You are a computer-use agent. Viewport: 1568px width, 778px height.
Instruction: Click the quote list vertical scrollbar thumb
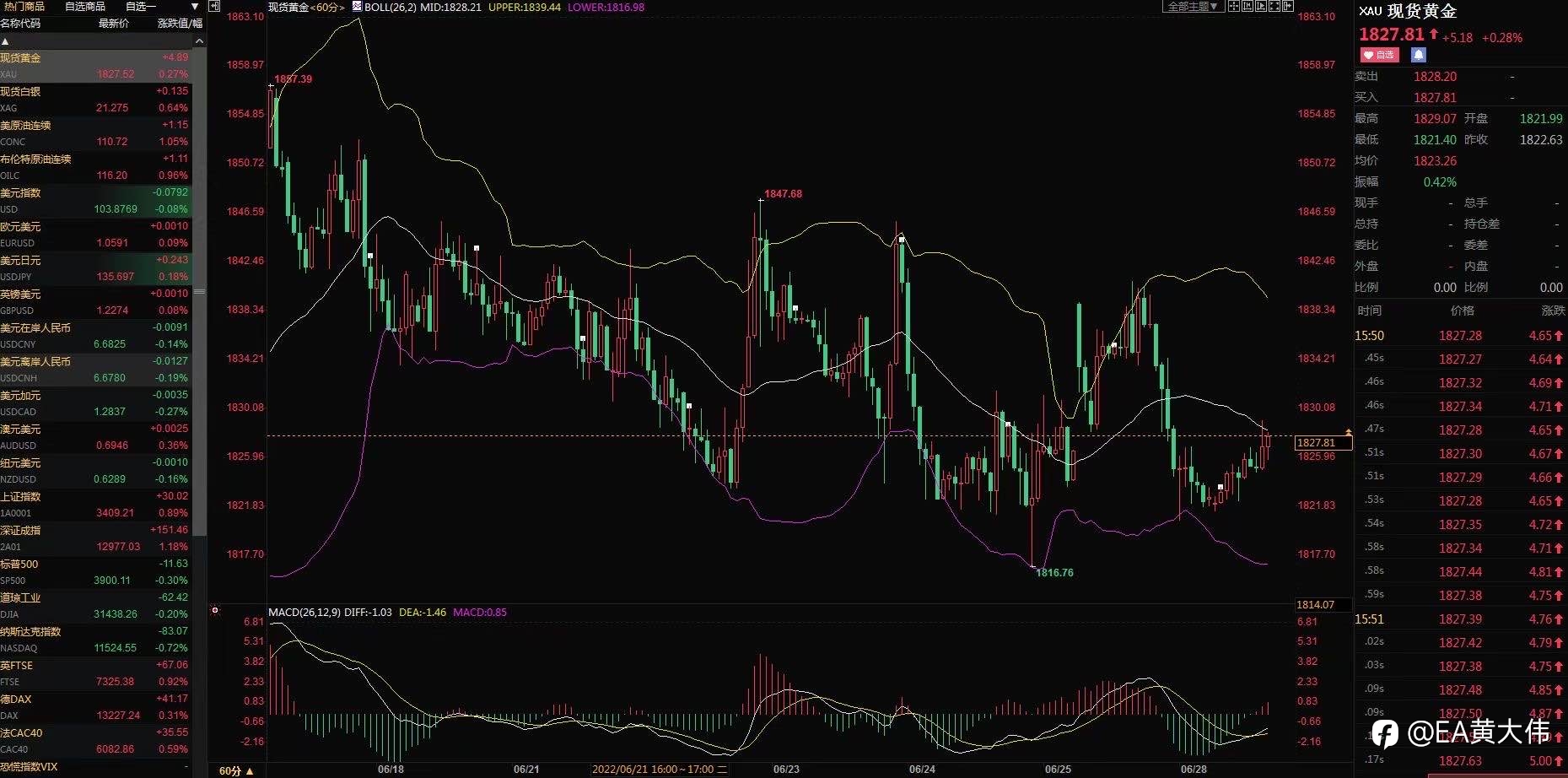pyautogui.click(x=199, y=292)
